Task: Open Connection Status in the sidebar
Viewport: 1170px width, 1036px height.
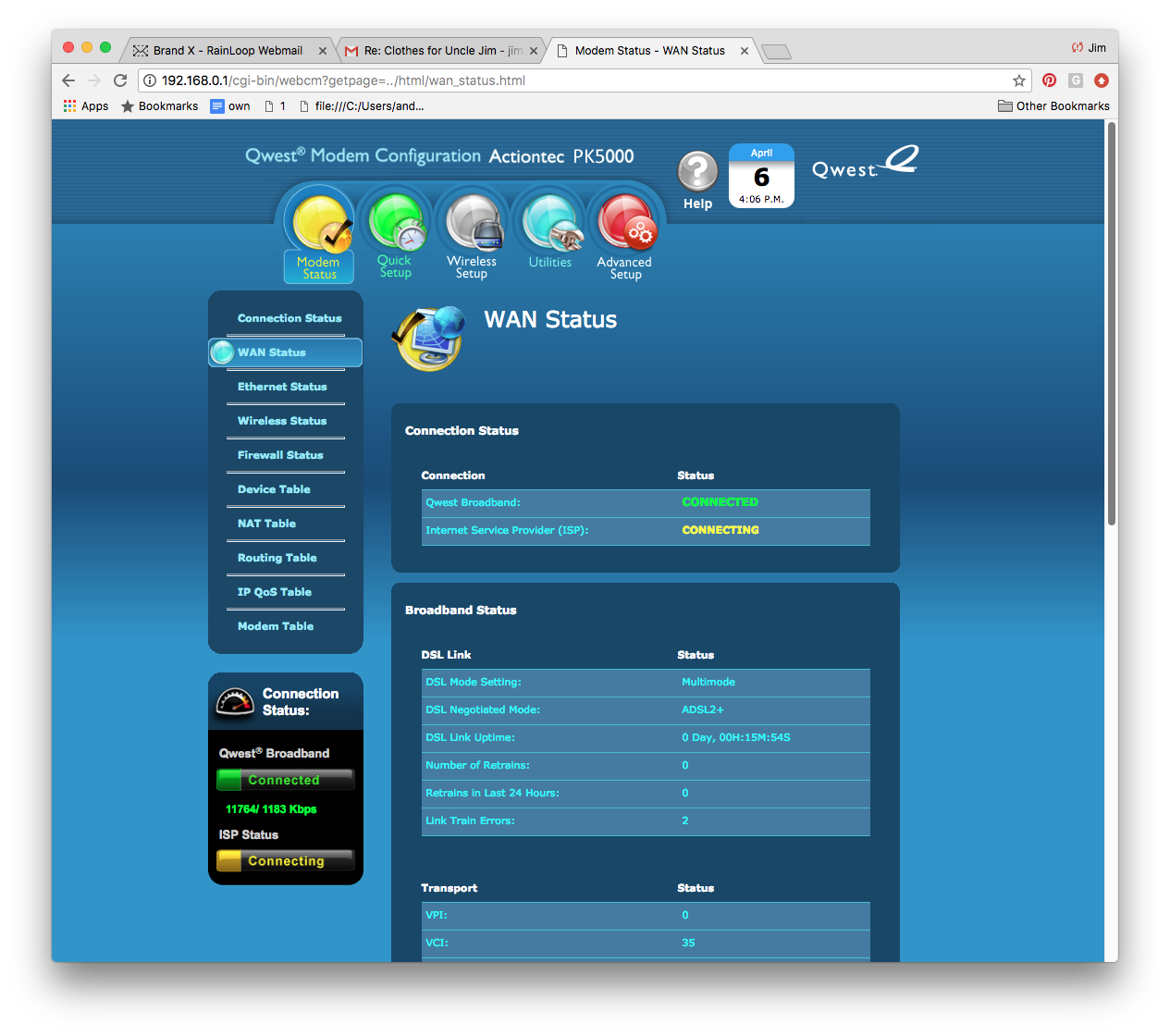Action: [x=289, y=318]
